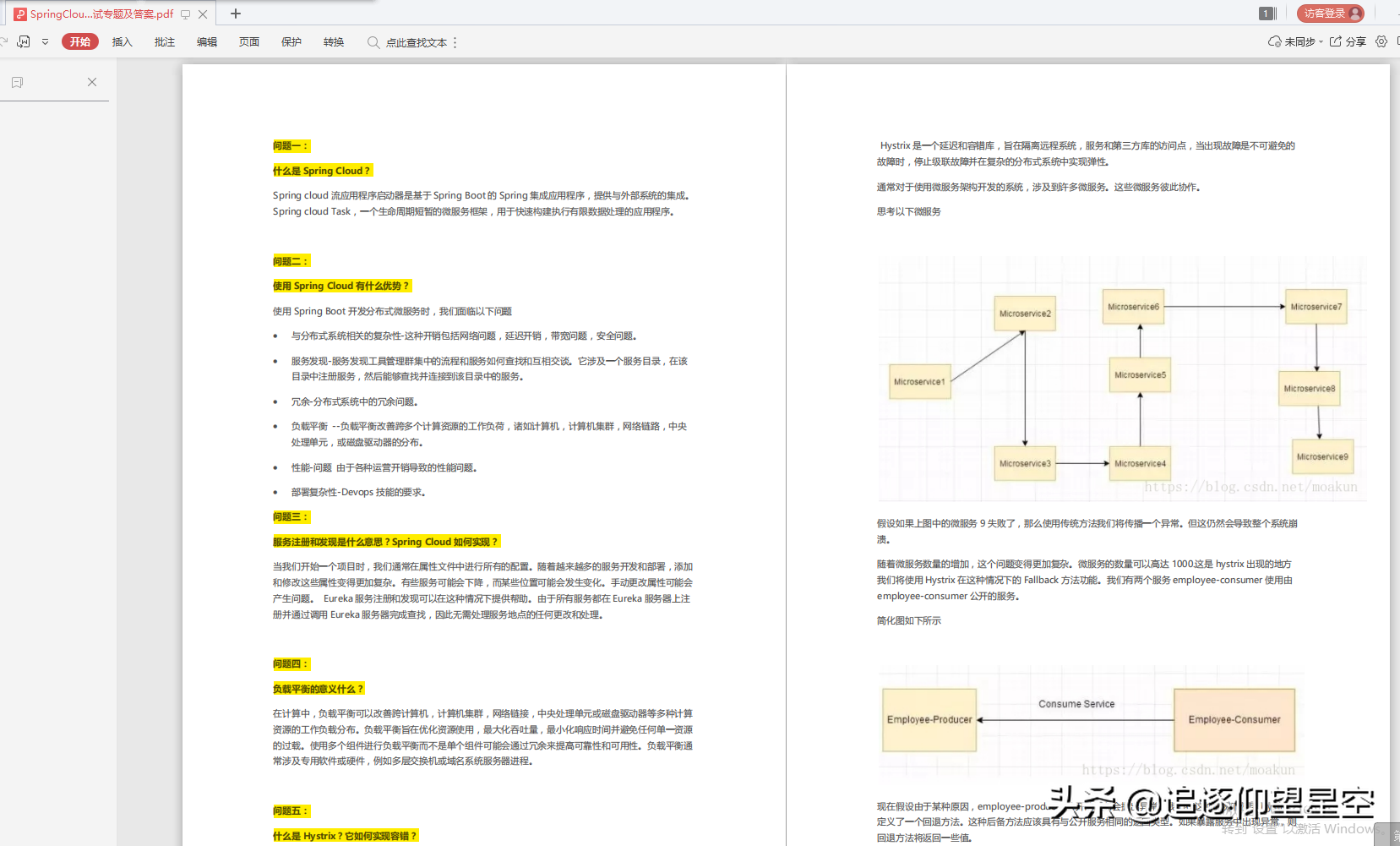The height and width of the screenshot is (846, 1400).
Task: Open the 页面 menu tab
Action: point(249,42)
